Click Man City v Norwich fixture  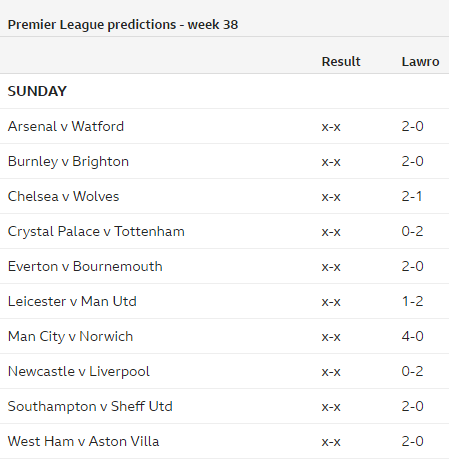click(70, 337)
